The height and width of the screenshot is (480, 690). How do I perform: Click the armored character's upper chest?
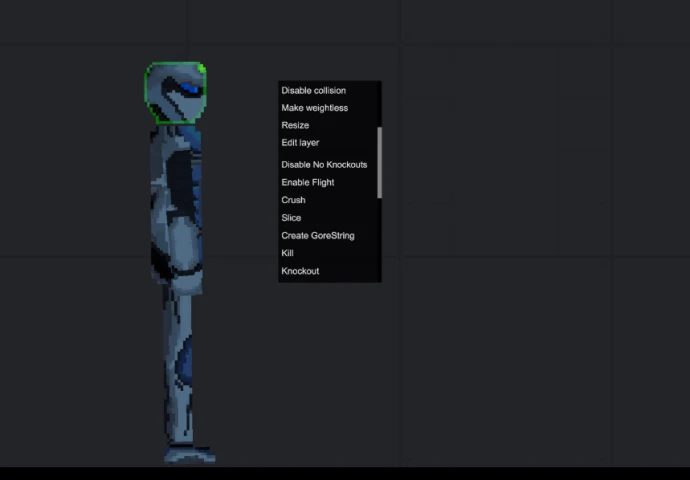tap(177, 160)
